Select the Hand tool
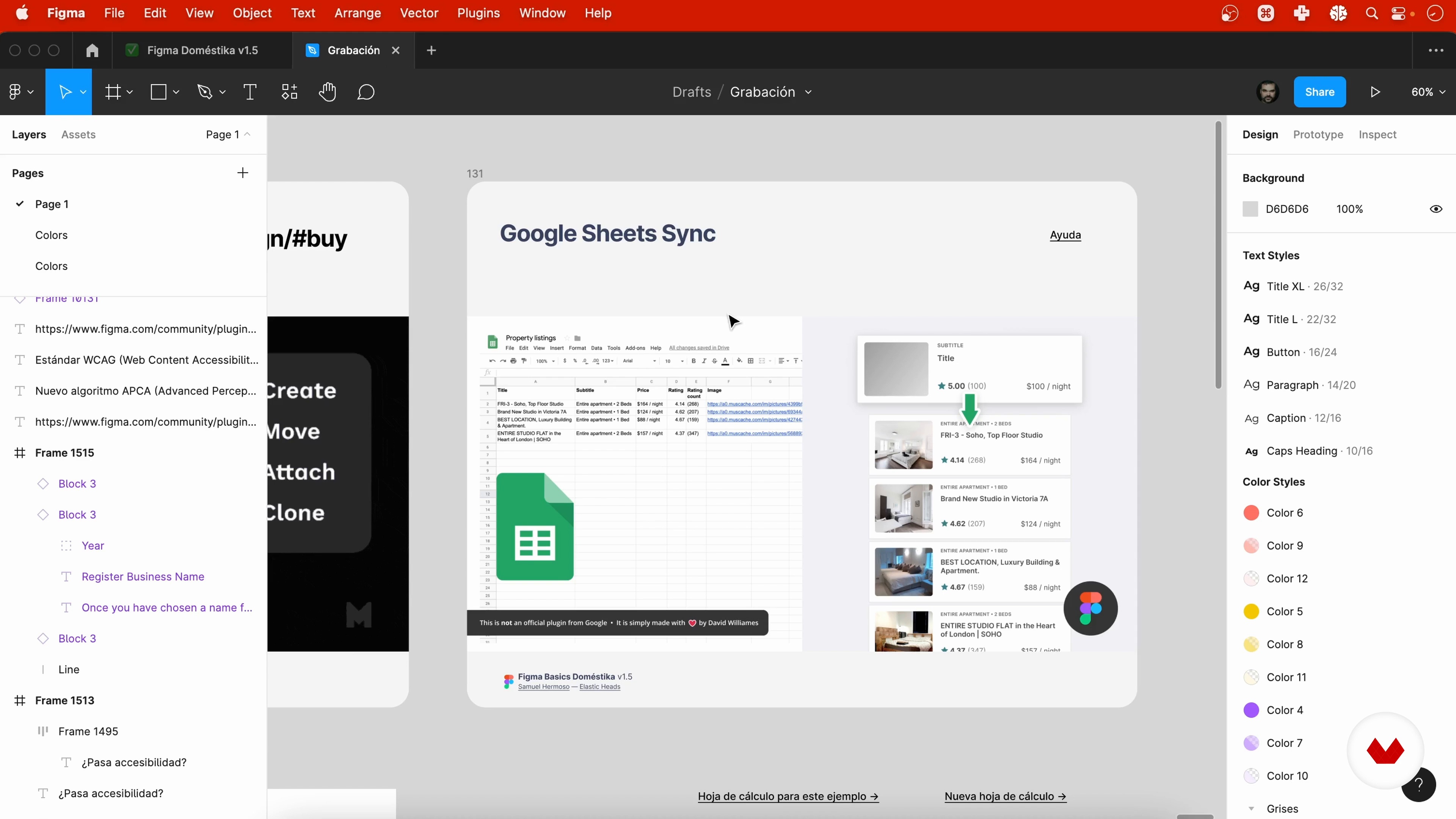This screenshot has height=819, width=1456. pos(327,91)
